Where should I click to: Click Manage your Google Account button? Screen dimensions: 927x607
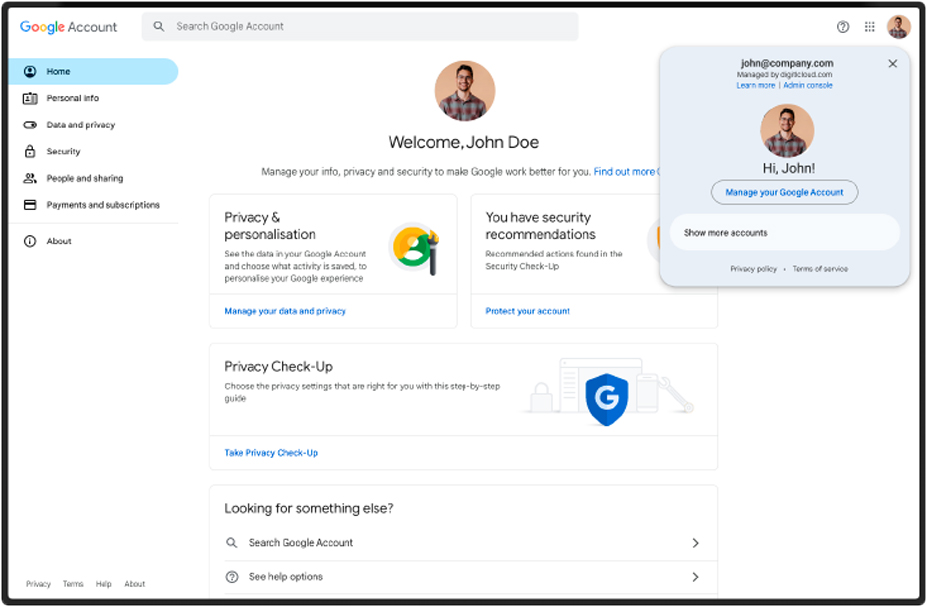[784, 192]
